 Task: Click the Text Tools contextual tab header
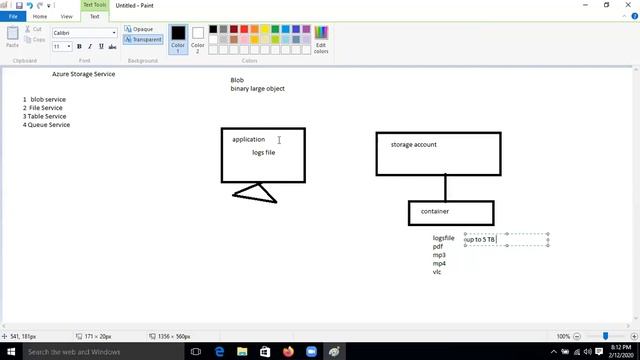(95, 5)
